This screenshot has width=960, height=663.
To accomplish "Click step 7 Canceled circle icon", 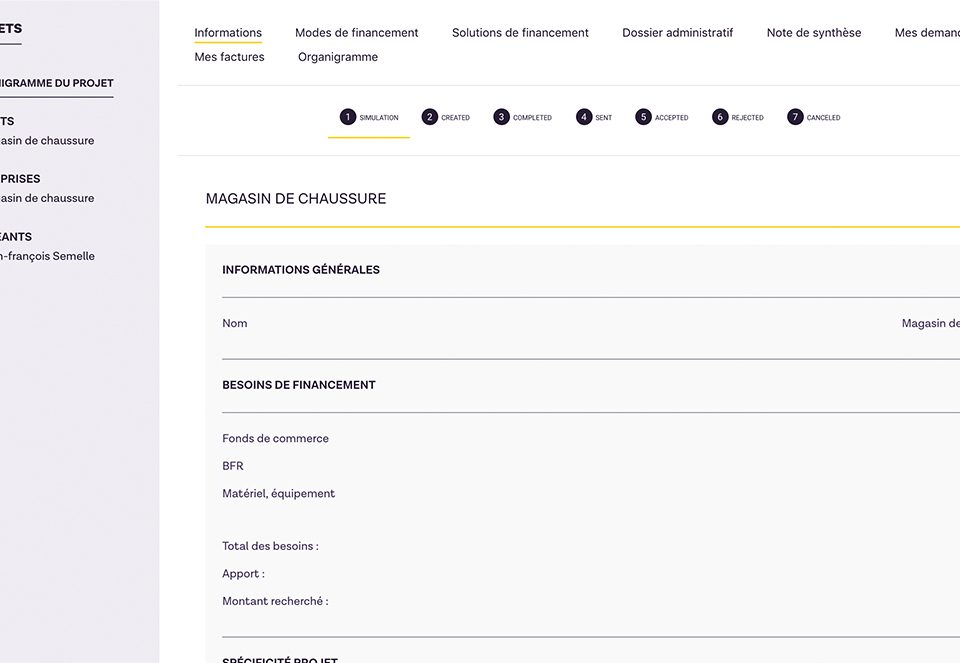I will point(795,117).
